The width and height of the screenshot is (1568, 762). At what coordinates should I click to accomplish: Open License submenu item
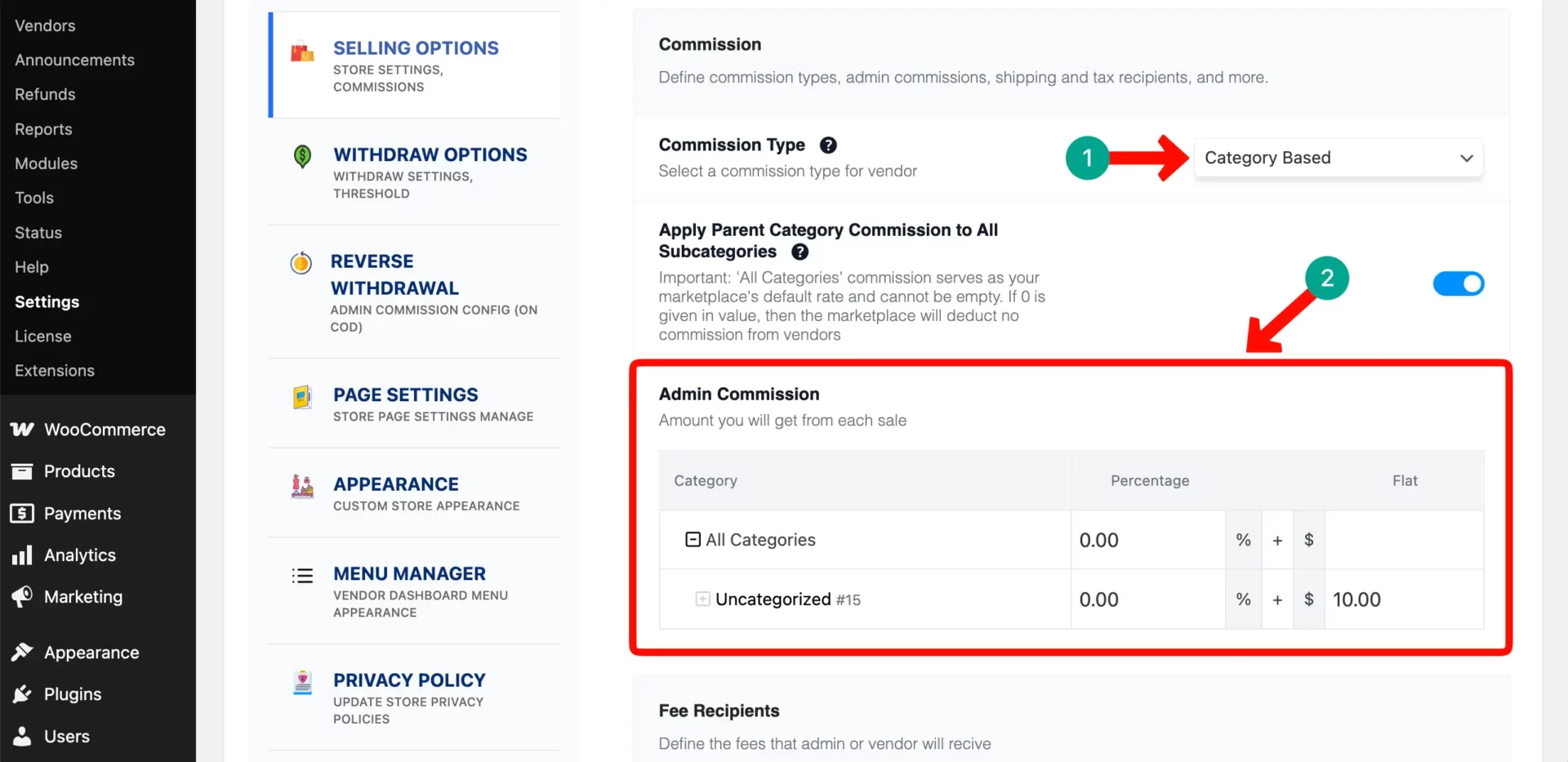(x=43, y=336)
